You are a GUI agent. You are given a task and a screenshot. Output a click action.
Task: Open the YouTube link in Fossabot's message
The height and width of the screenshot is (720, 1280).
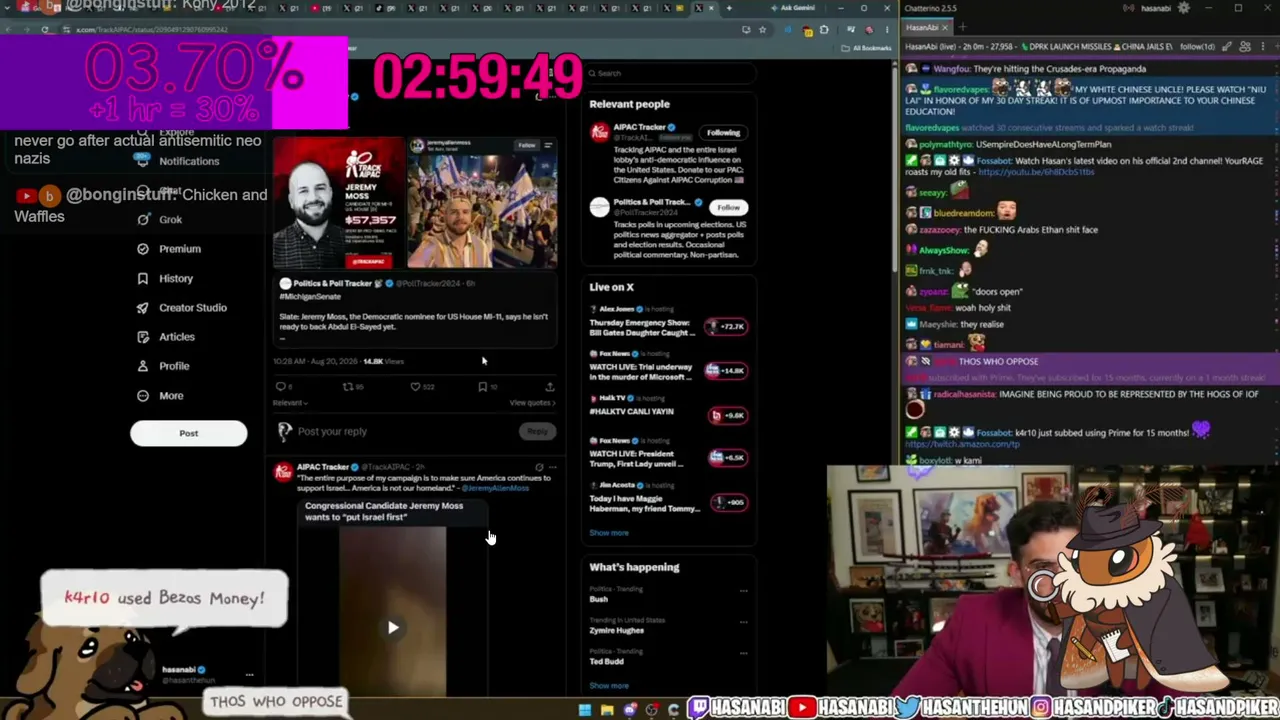click(x=1036, y=172)
